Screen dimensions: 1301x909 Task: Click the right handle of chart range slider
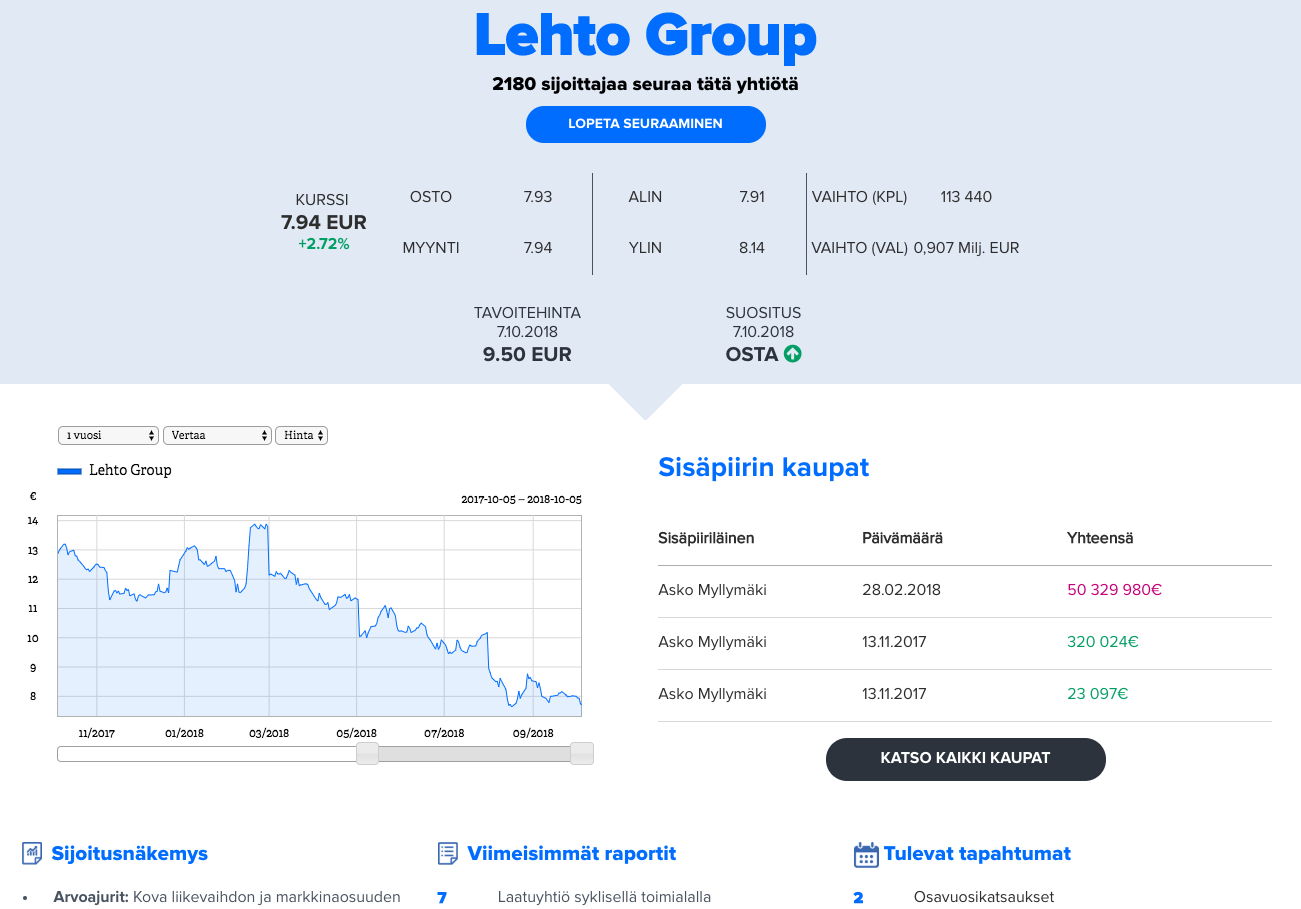pos(582,754)
